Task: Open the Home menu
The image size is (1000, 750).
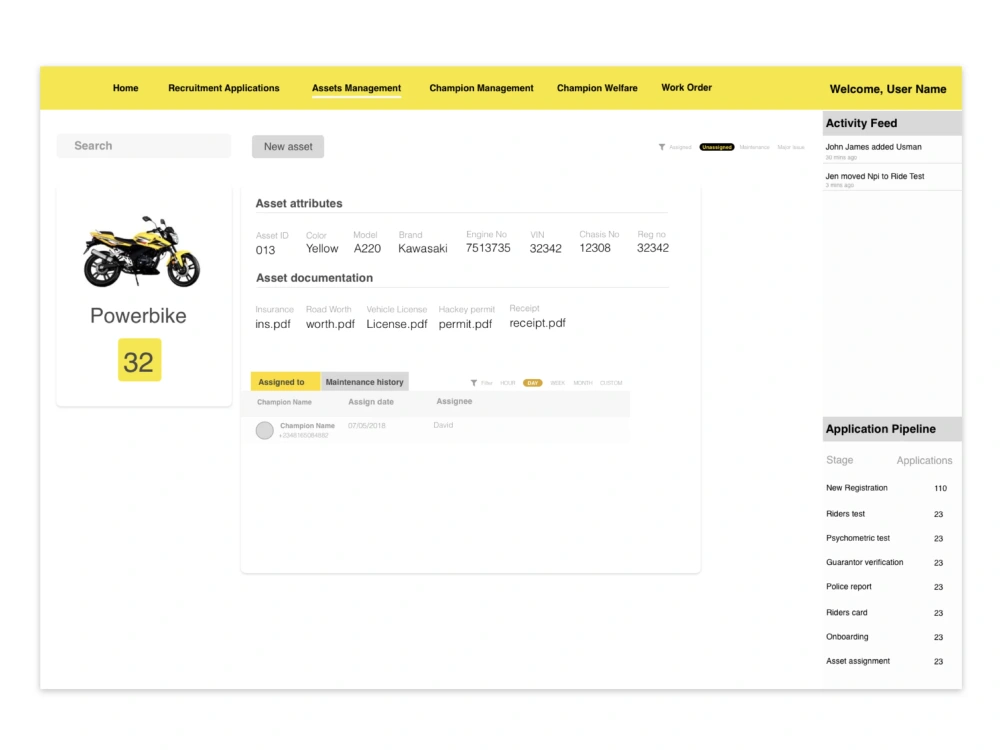Action: click(x=126, y=88)
